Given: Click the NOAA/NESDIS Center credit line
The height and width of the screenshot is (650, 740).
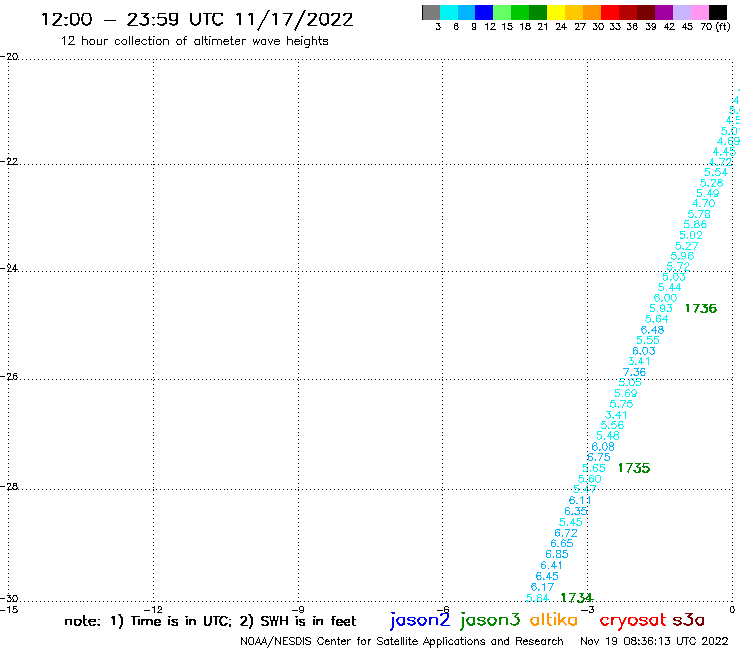Looking at the screenshot, I should coord(402,642).
